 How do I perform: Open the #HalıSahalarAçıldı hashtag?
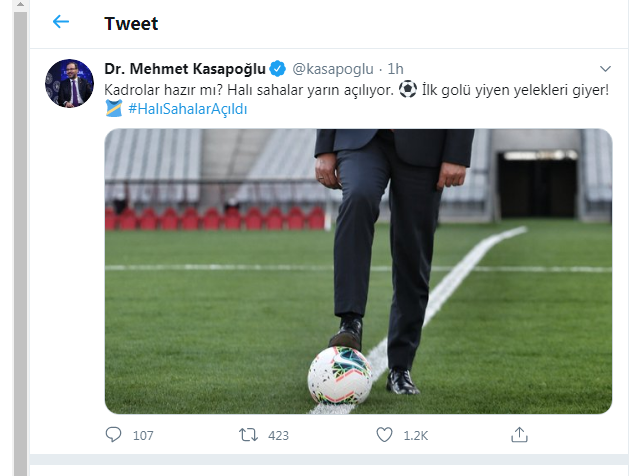pyautogui.click(x=188, y=107)
